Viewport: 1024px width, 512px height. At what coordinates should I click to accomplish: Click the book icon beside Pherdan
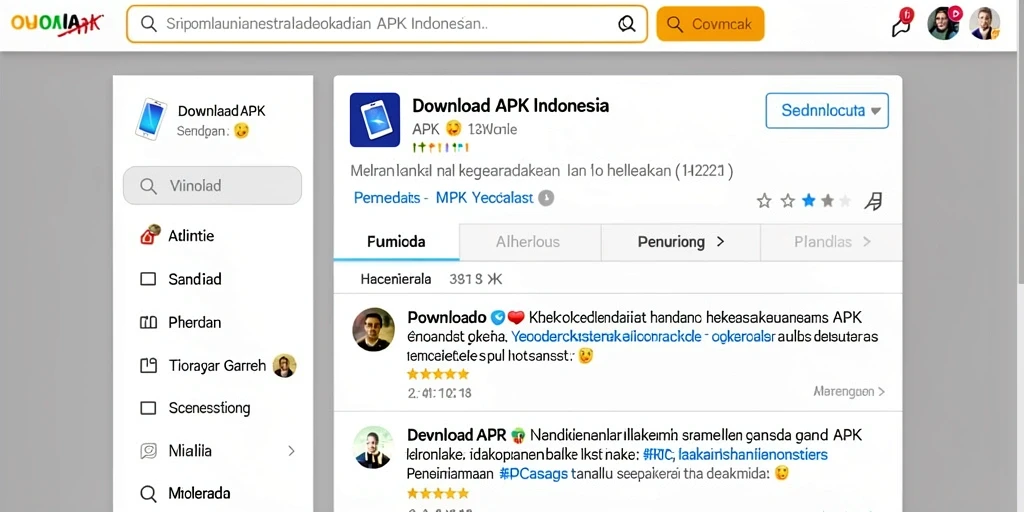(148, 322)
